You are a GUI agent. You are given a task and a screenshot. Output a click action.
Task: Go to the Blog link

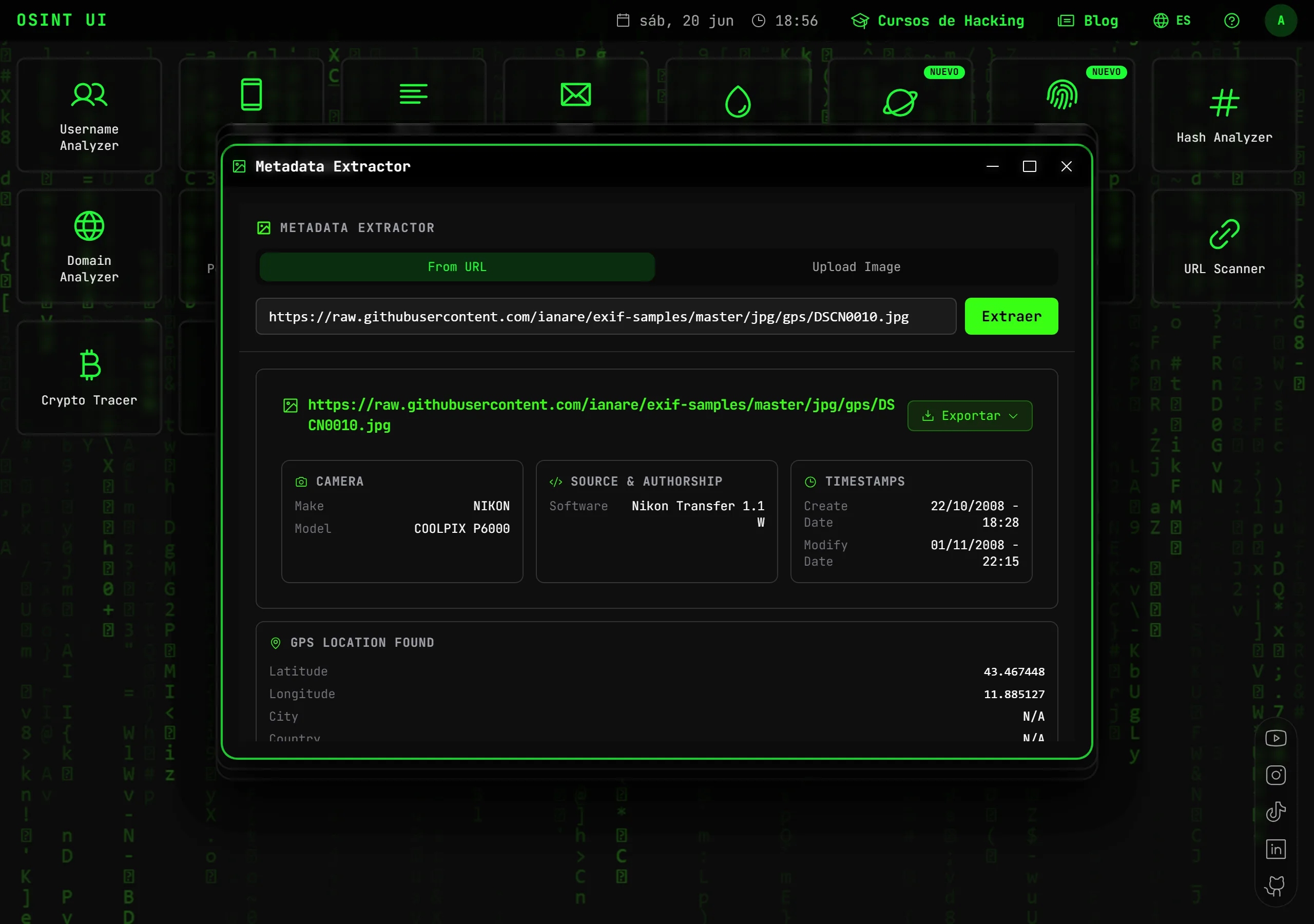coord(1087,21)
